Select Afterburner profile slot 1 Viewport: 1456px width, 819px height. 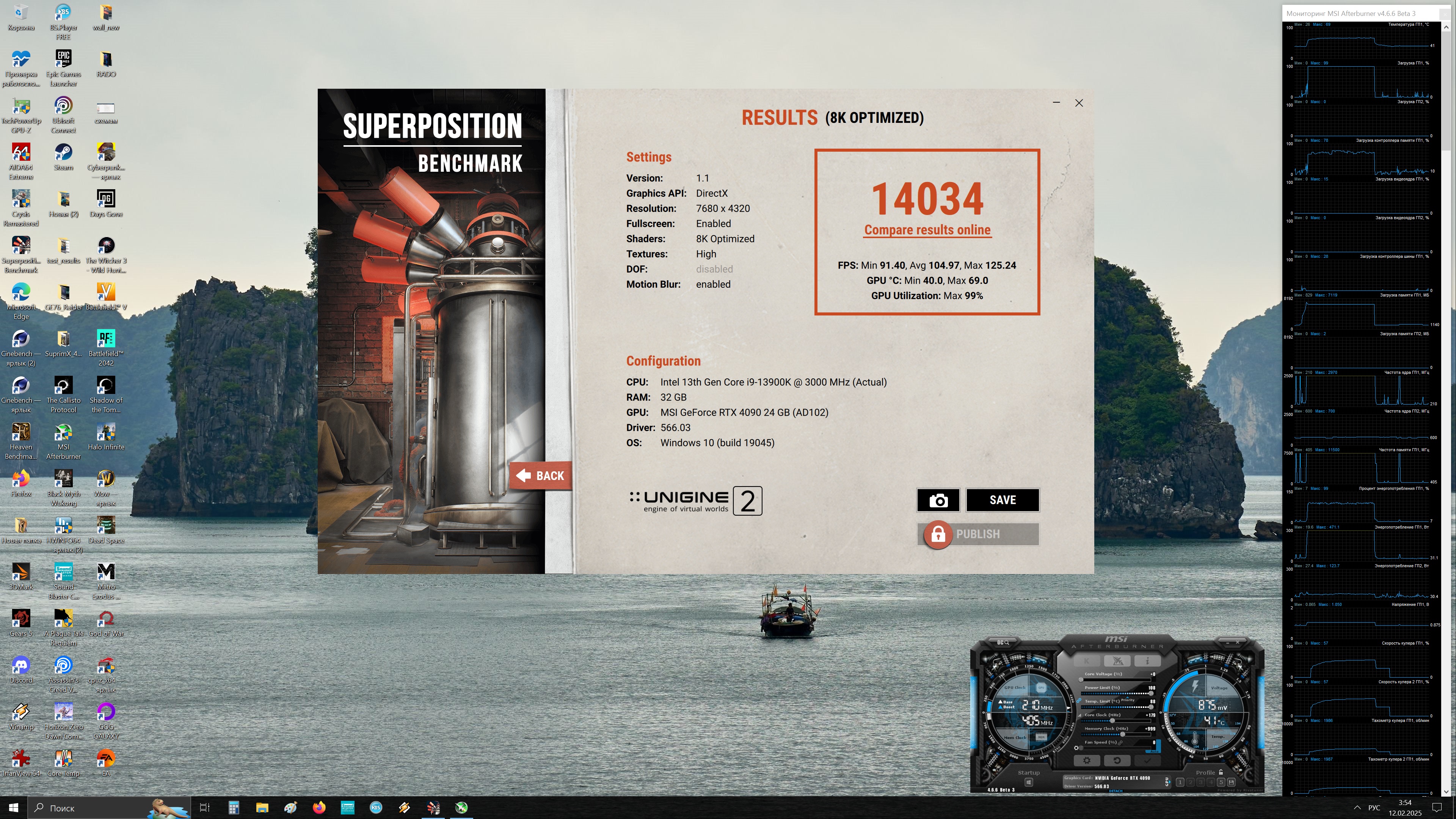click(1180, 782)
